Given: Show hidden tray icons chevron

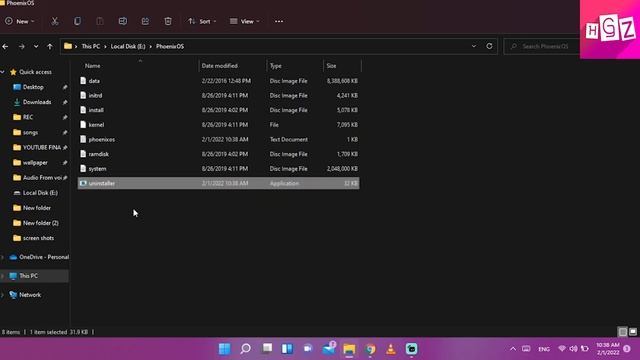Looking at the screenshot, I should coord(513,349).
